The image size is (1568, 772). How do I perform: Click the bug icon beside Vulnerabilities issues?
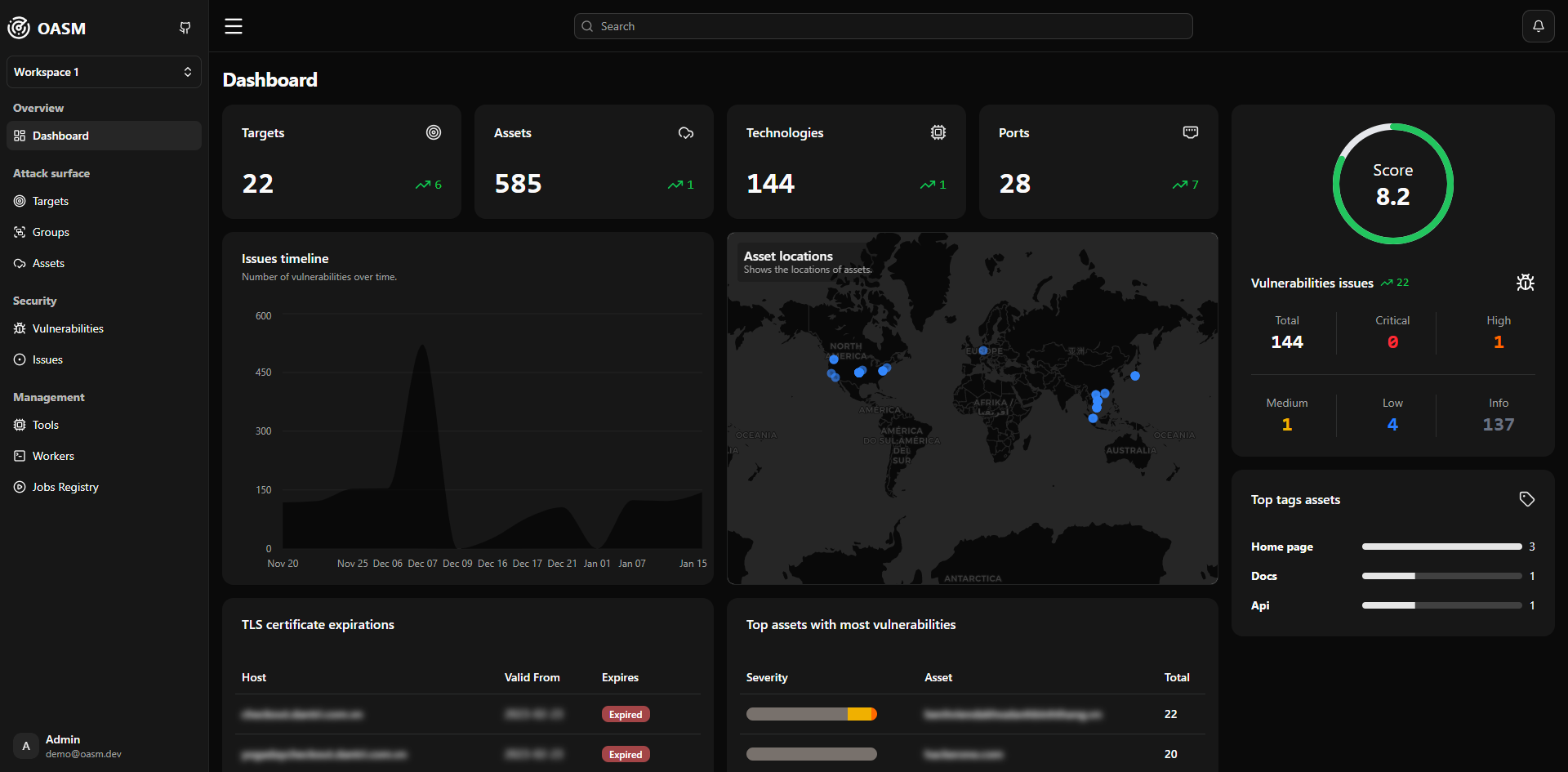pyautogui.click(x=1526, y=282)
